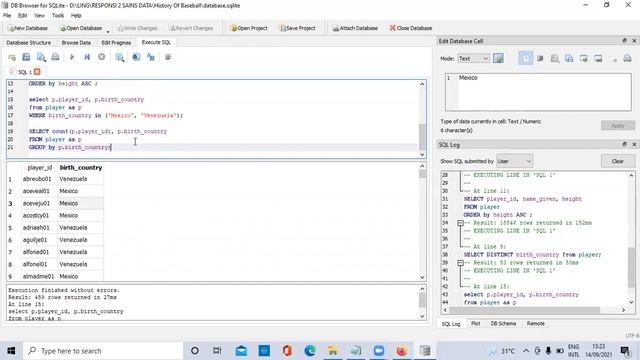Toggle the highlighted word wrap icon in Edit Cell

click(525, 58)
